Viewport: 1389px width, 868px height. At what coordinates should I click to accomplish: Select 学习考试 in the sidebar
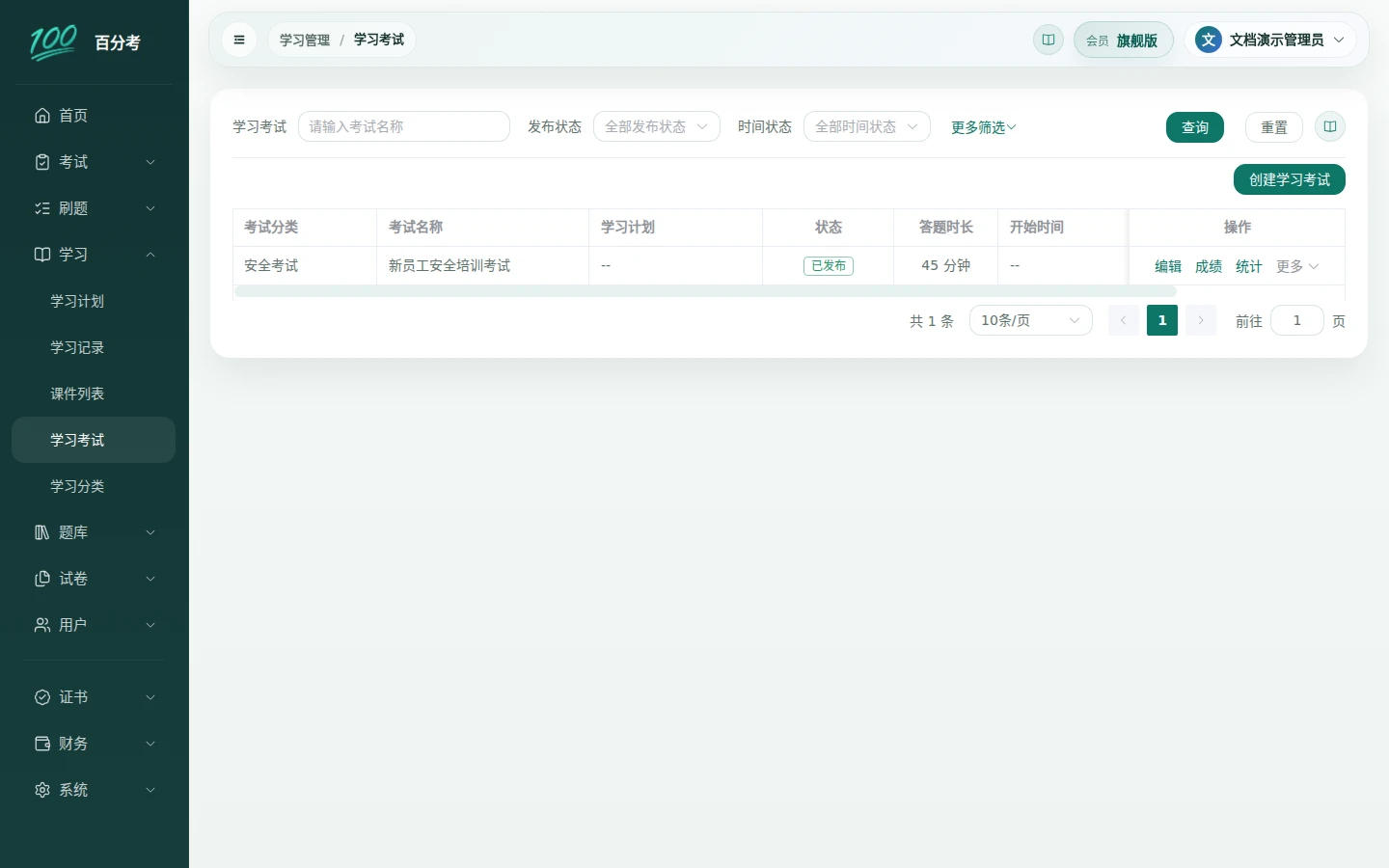(x=94, y=440)
